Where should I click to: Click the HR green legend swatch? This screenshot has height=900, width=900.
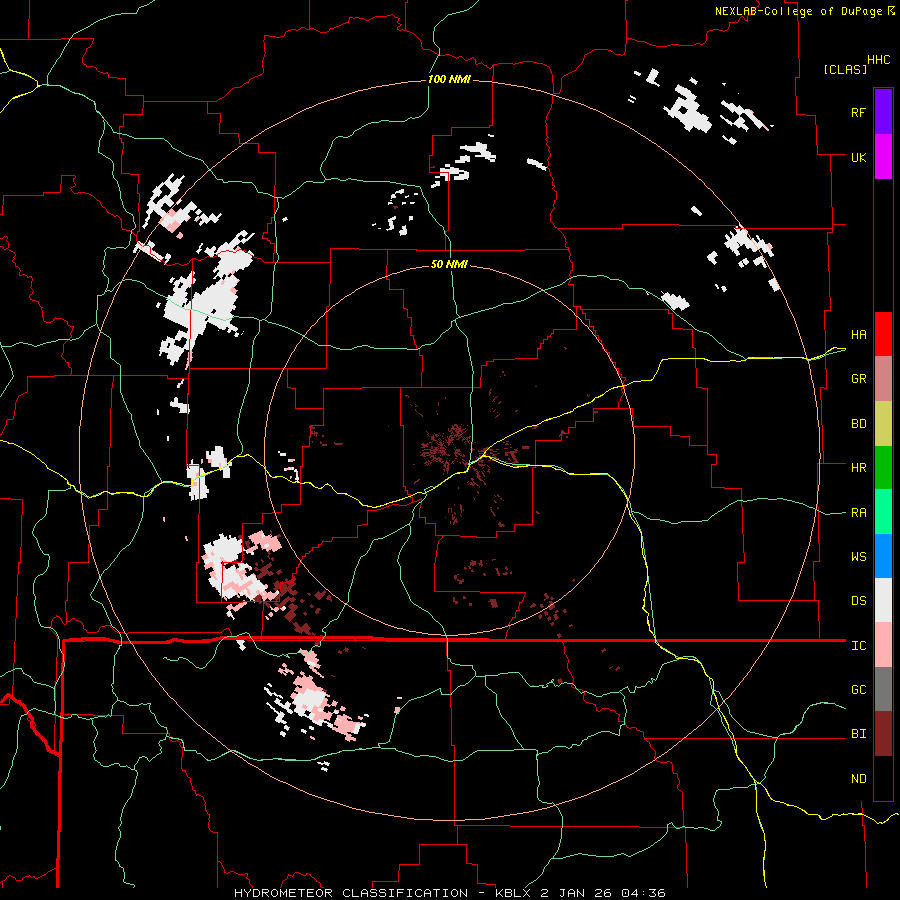883,468
